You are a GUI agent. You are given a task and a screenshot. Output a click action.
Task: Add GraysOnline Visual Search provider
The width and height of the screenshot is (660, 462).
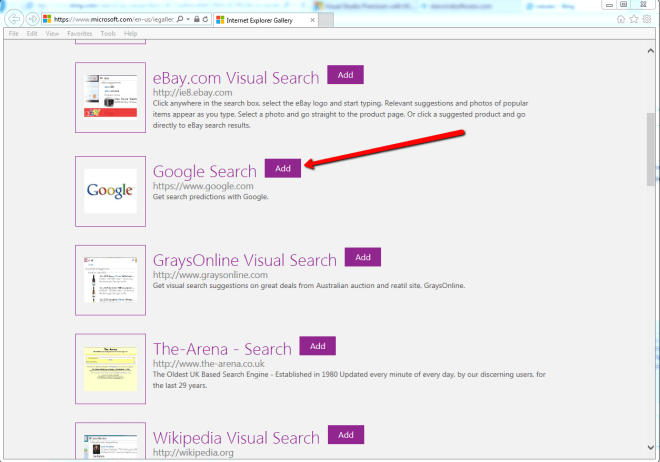[363, 257]
